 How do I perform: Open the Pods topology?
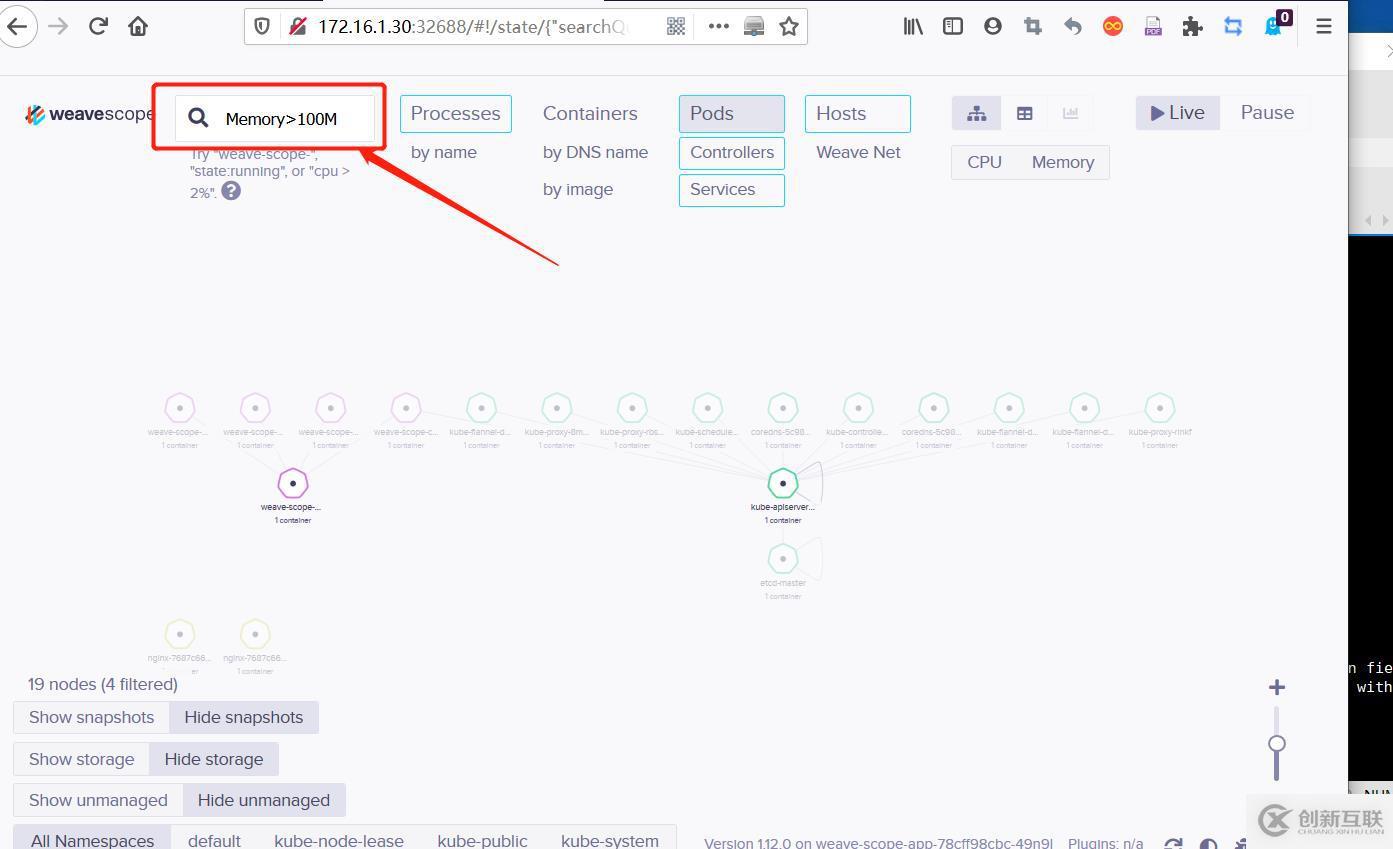(731, 114)
